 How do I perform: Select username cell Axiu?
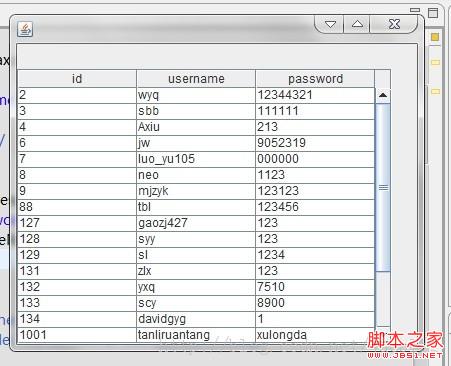(x=196, y=127)
